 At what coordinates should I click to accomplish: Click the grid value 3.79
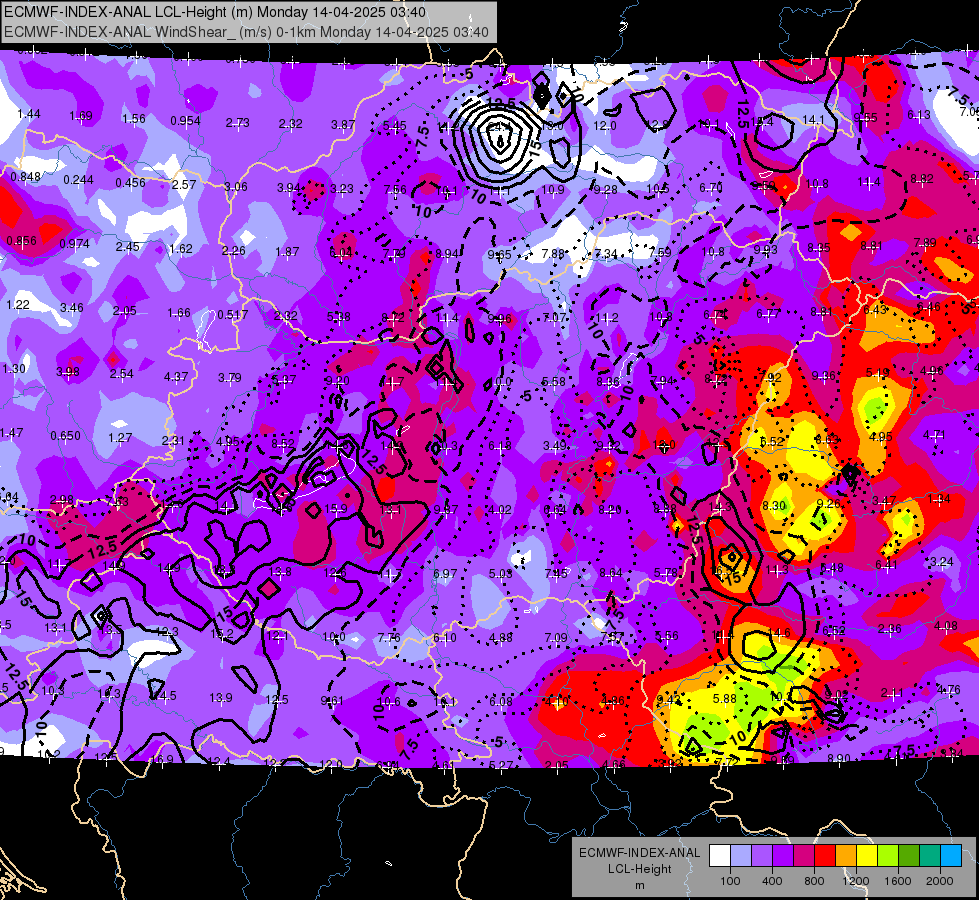click(230, 378)
